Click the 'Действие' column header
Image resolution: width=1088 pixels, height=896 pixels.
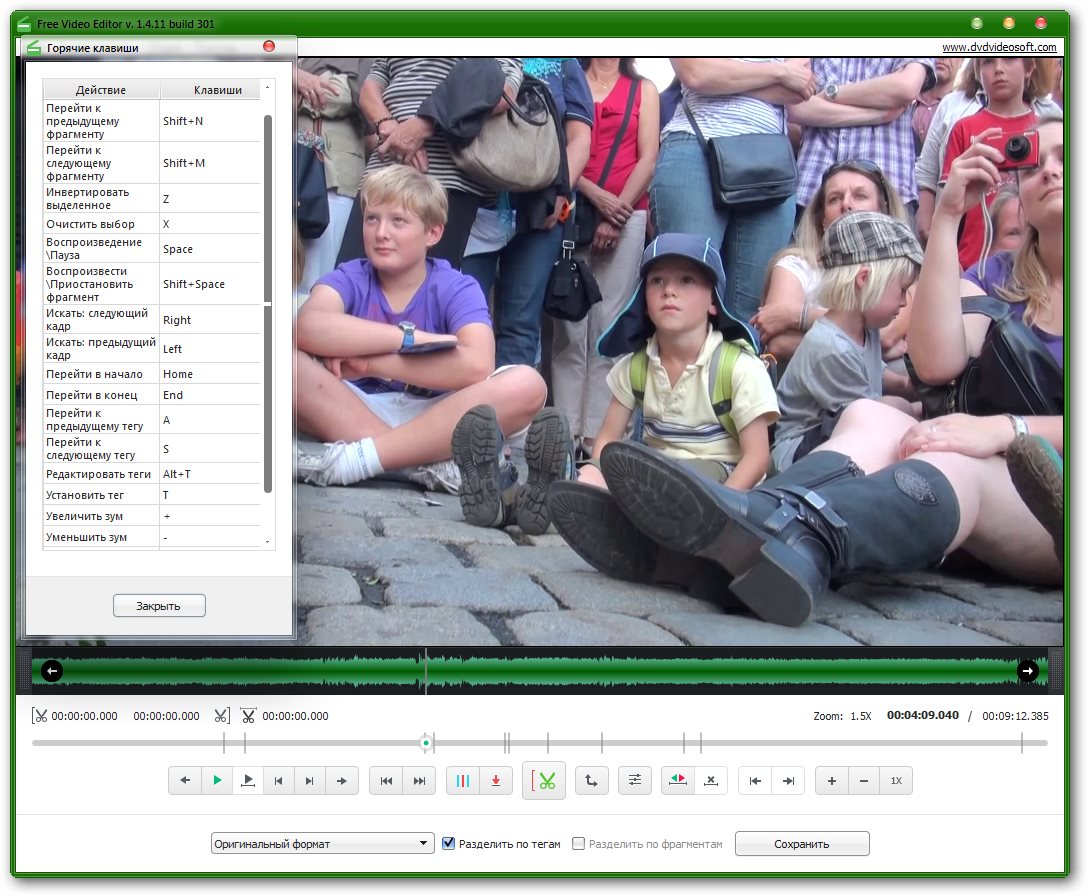tap(101, 90)
